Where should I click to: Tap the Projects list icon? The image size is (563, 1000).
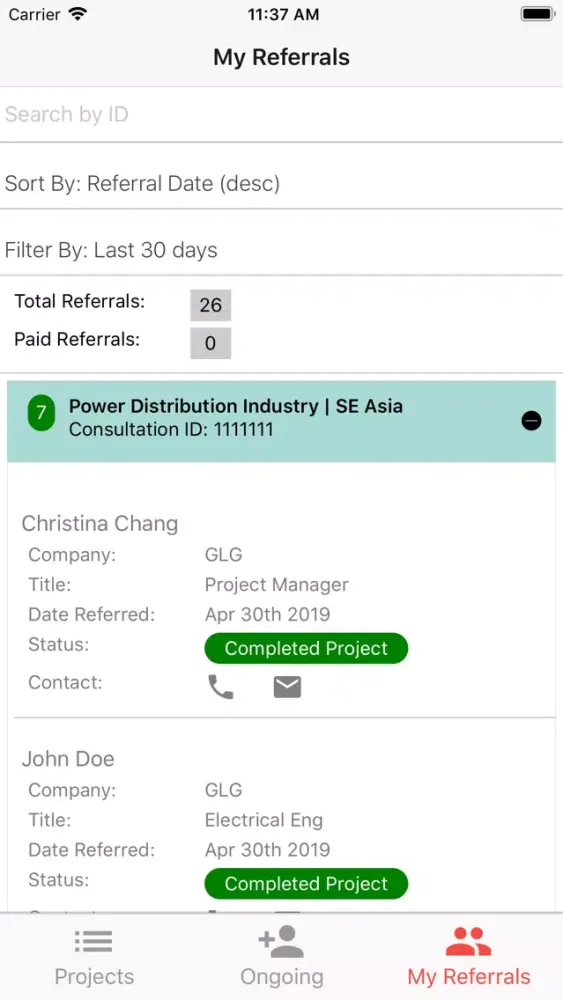94,941
